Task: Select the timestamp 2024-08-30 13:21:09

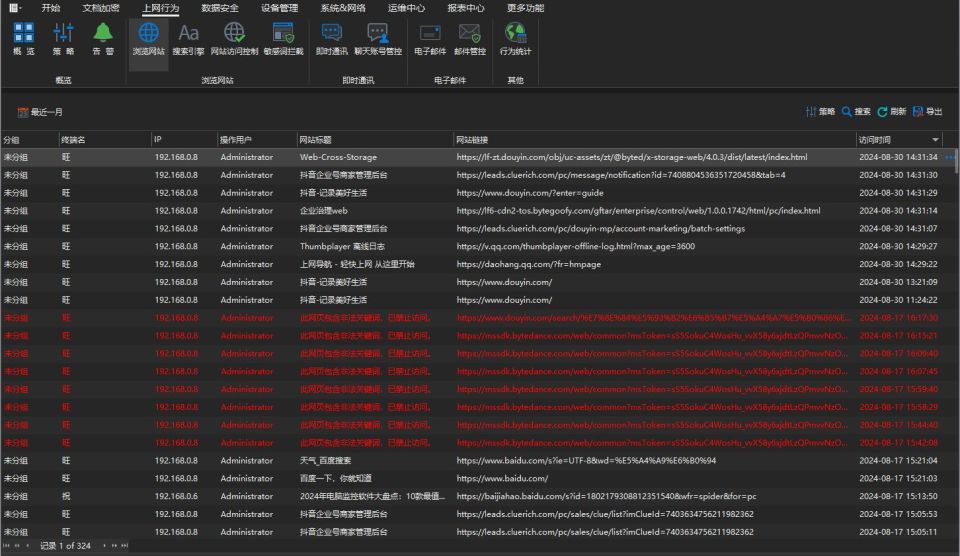Action: (x=898, y=282)
